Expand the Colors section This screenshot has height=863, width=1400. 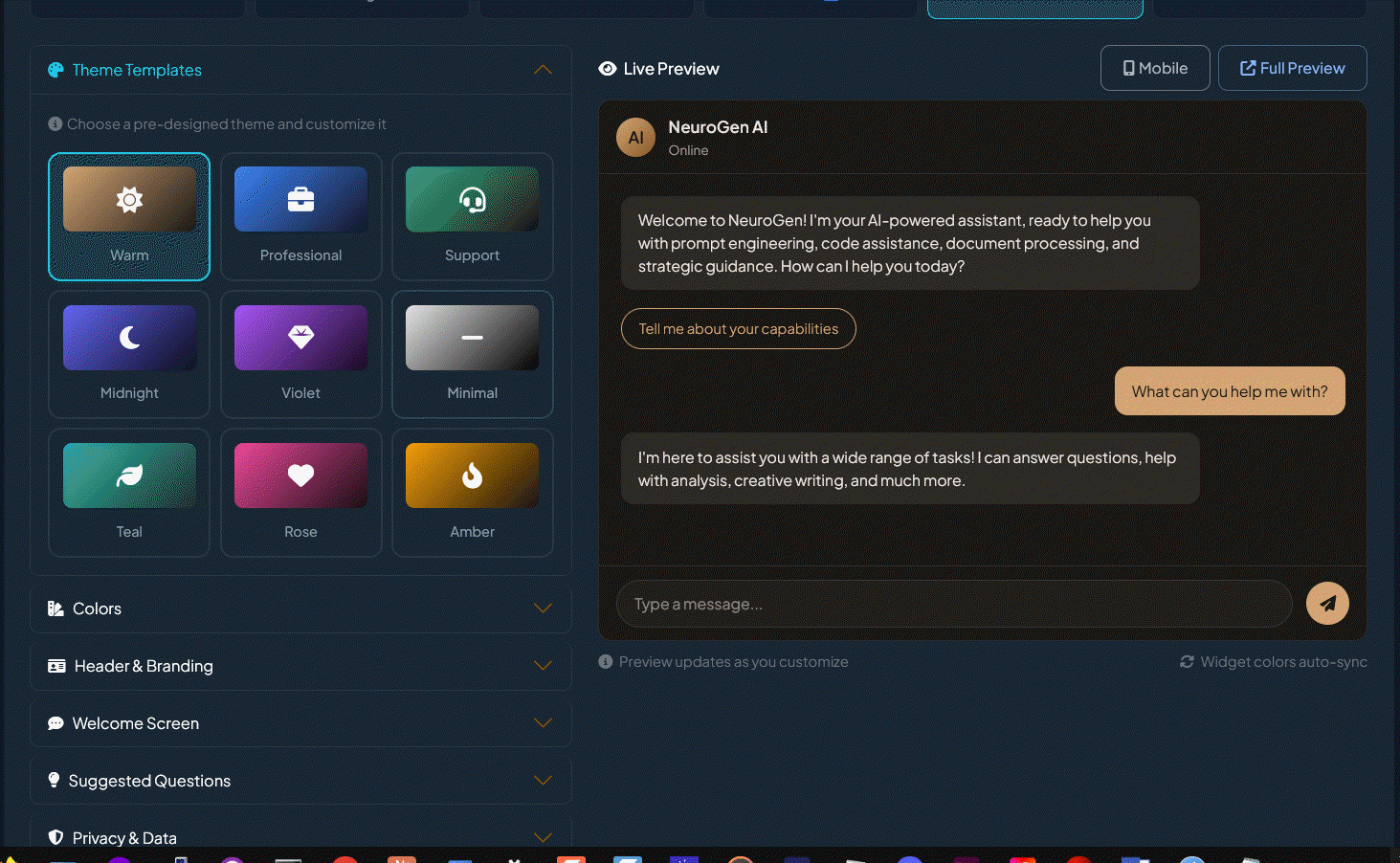543,608
